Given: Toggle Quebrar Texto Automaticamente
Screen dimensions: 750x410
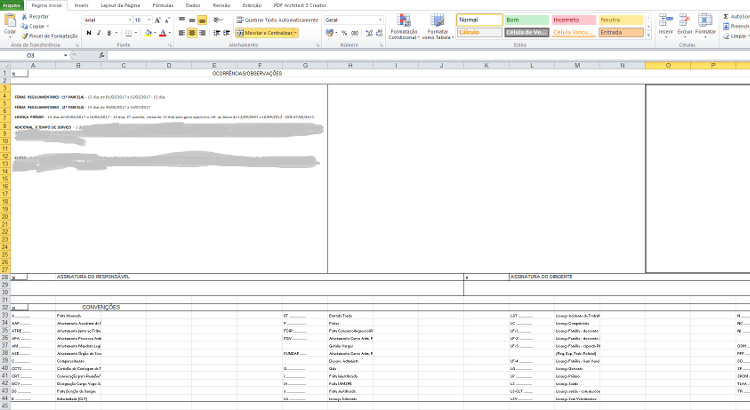Looking at the screenshot, I should pyautogui.click(x=277, y=20).
